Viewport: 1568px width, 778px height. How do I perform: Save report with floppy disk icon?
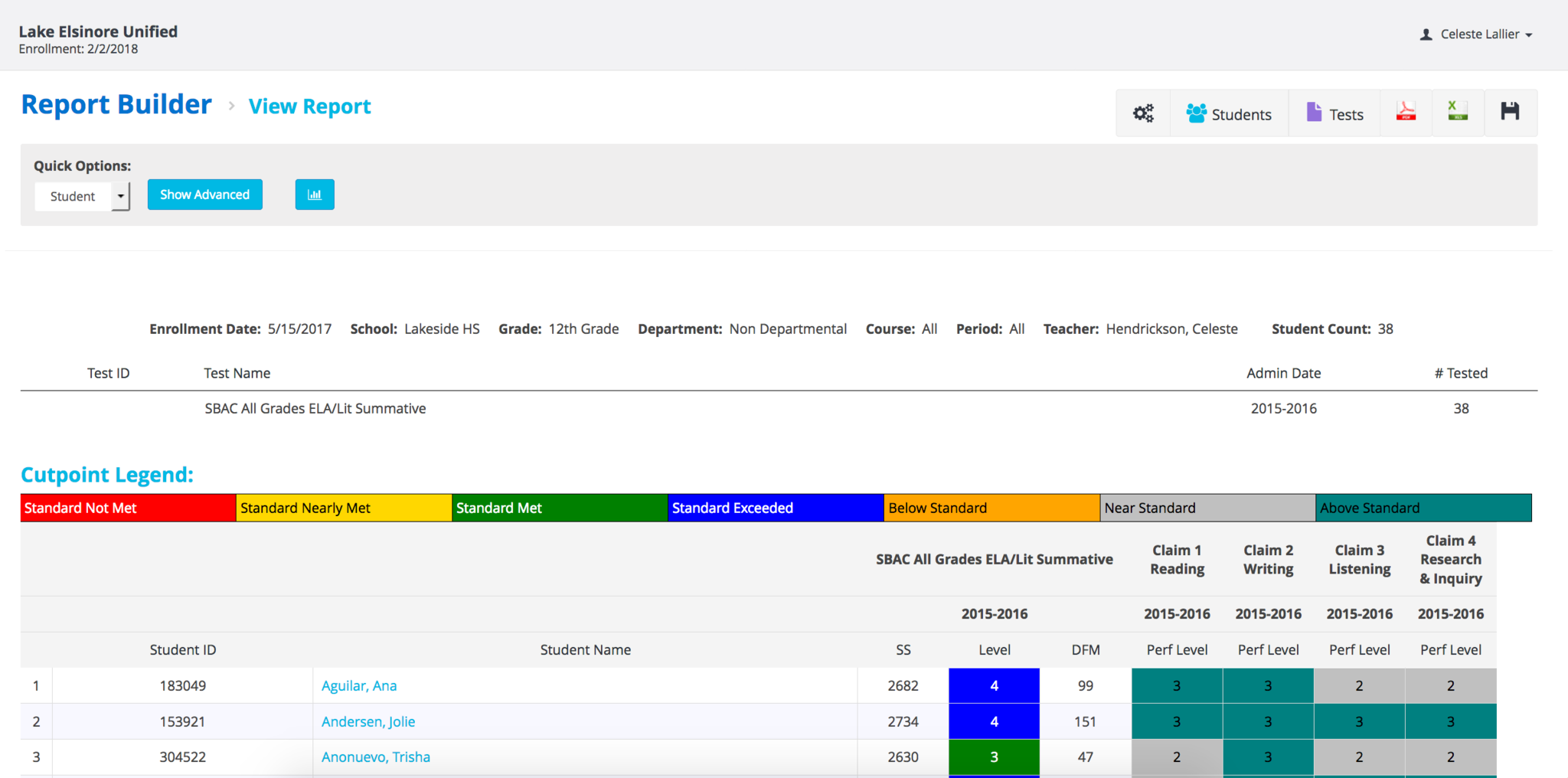pos(1510,113)
